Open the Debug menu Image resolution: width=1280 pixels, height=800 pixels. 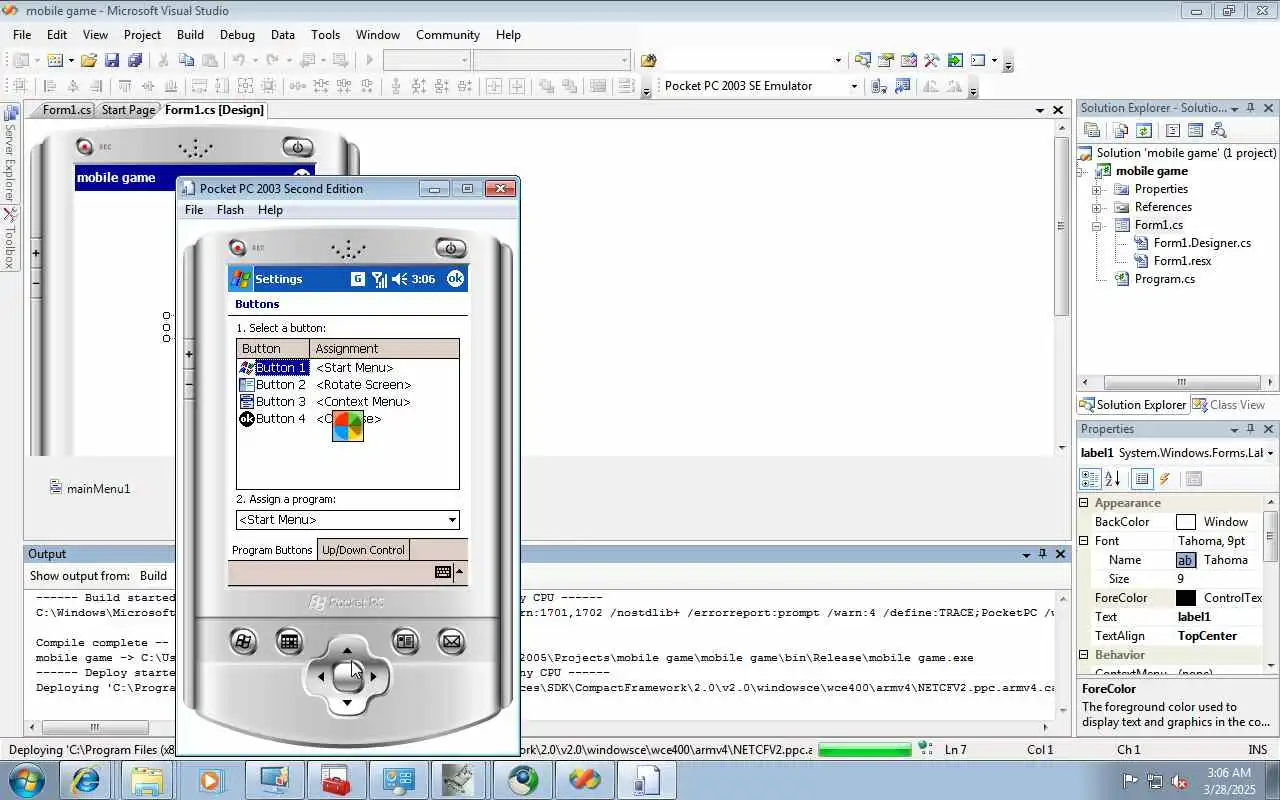(x=237, y=34)
